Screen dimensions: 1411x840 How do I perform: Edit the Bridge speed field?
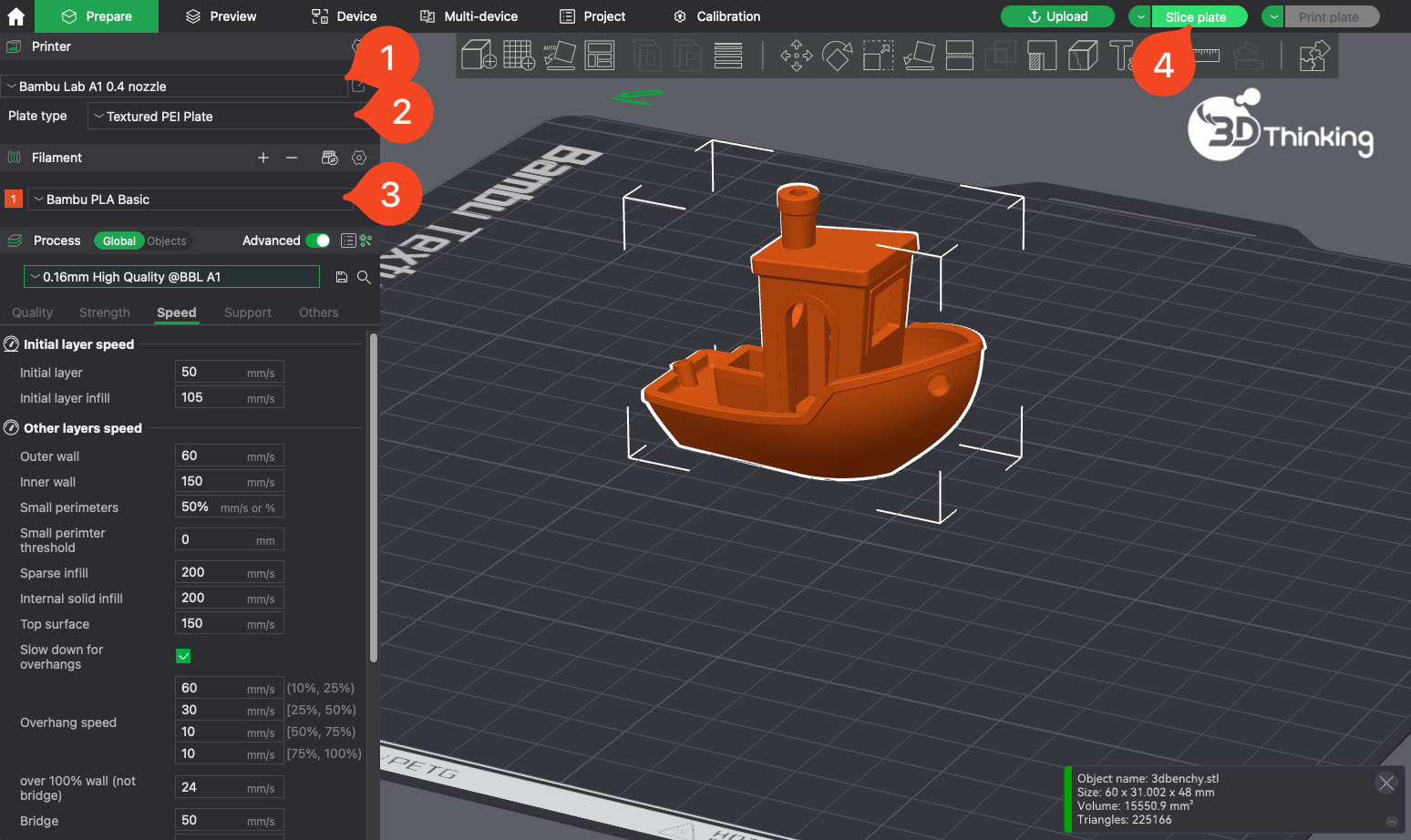[230, 820]
